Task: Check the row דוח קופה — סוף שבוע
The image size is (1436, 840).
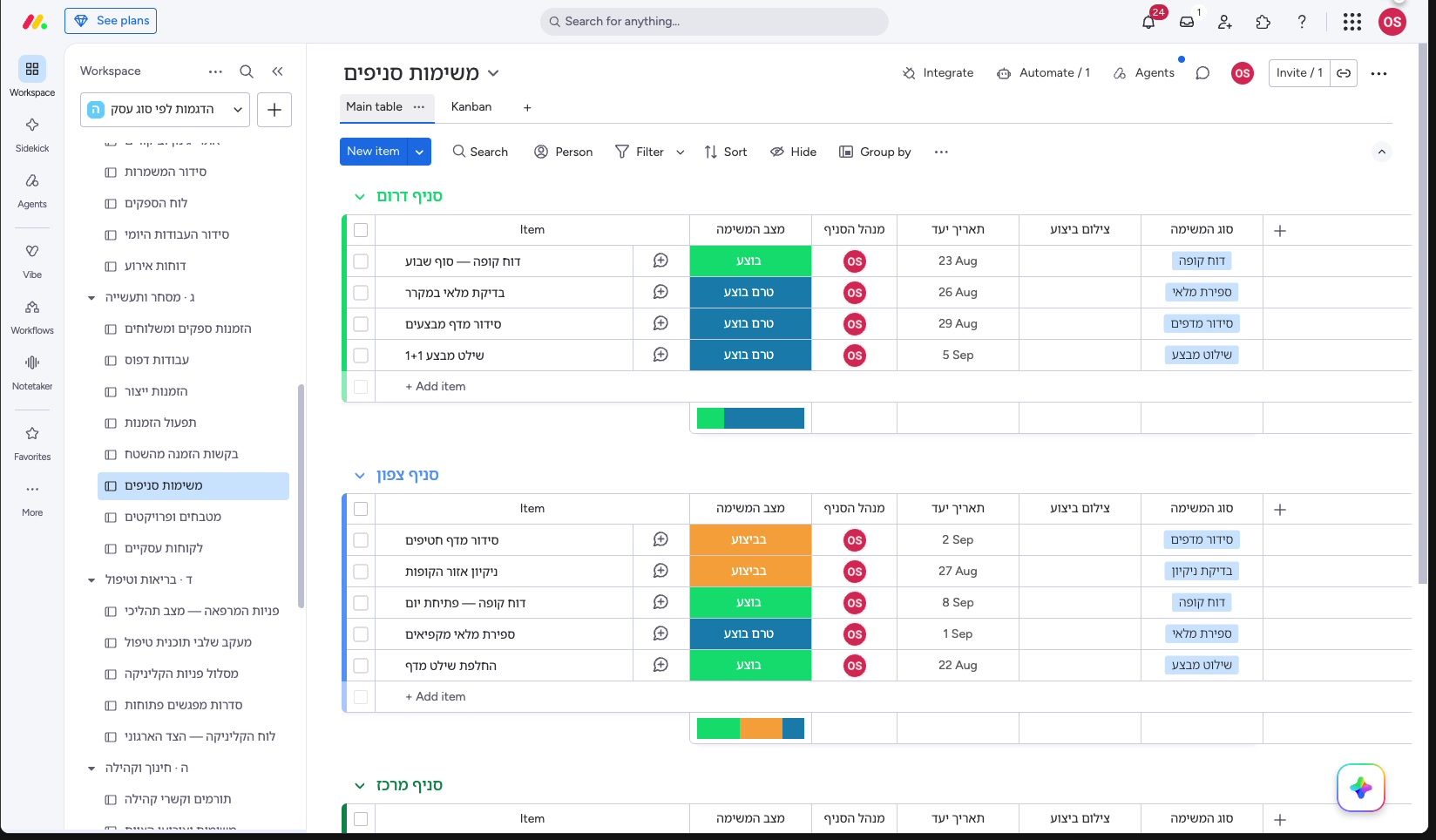Action: point(361,261)
